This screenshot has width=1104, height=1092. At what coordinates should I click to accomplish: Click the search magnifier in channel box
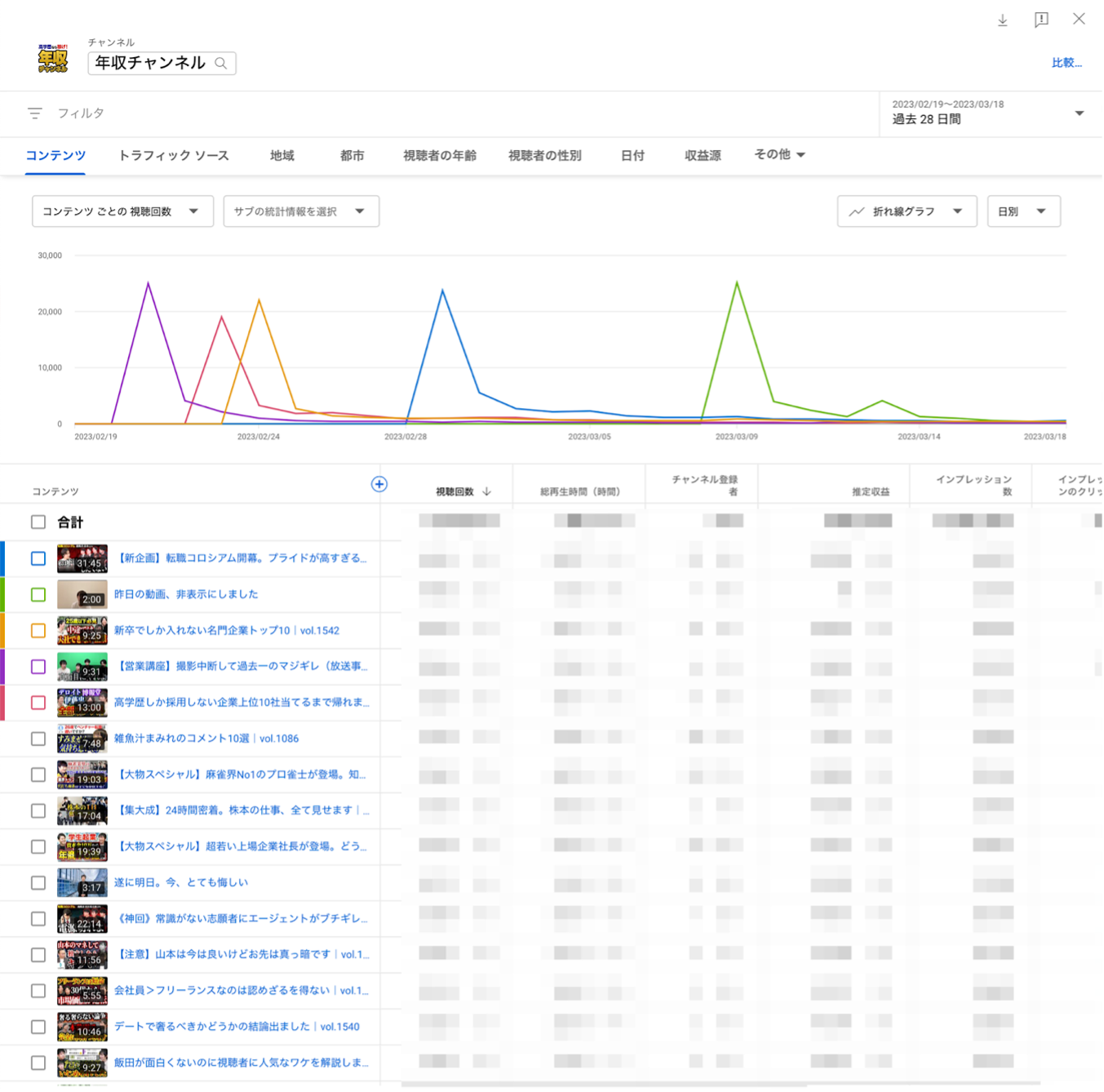click(220, 64)
